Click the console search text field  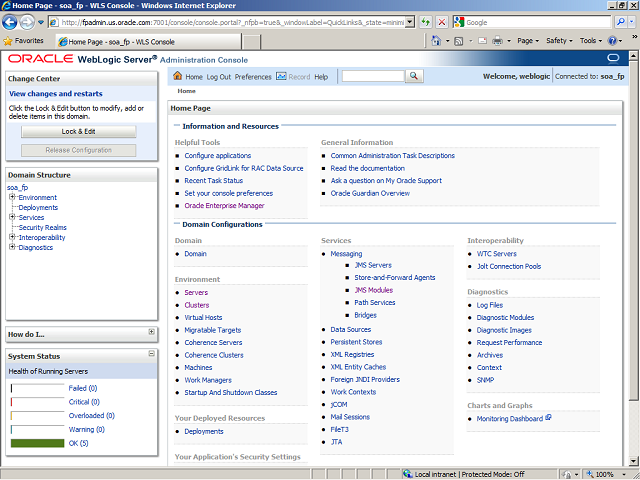point(372,76)
